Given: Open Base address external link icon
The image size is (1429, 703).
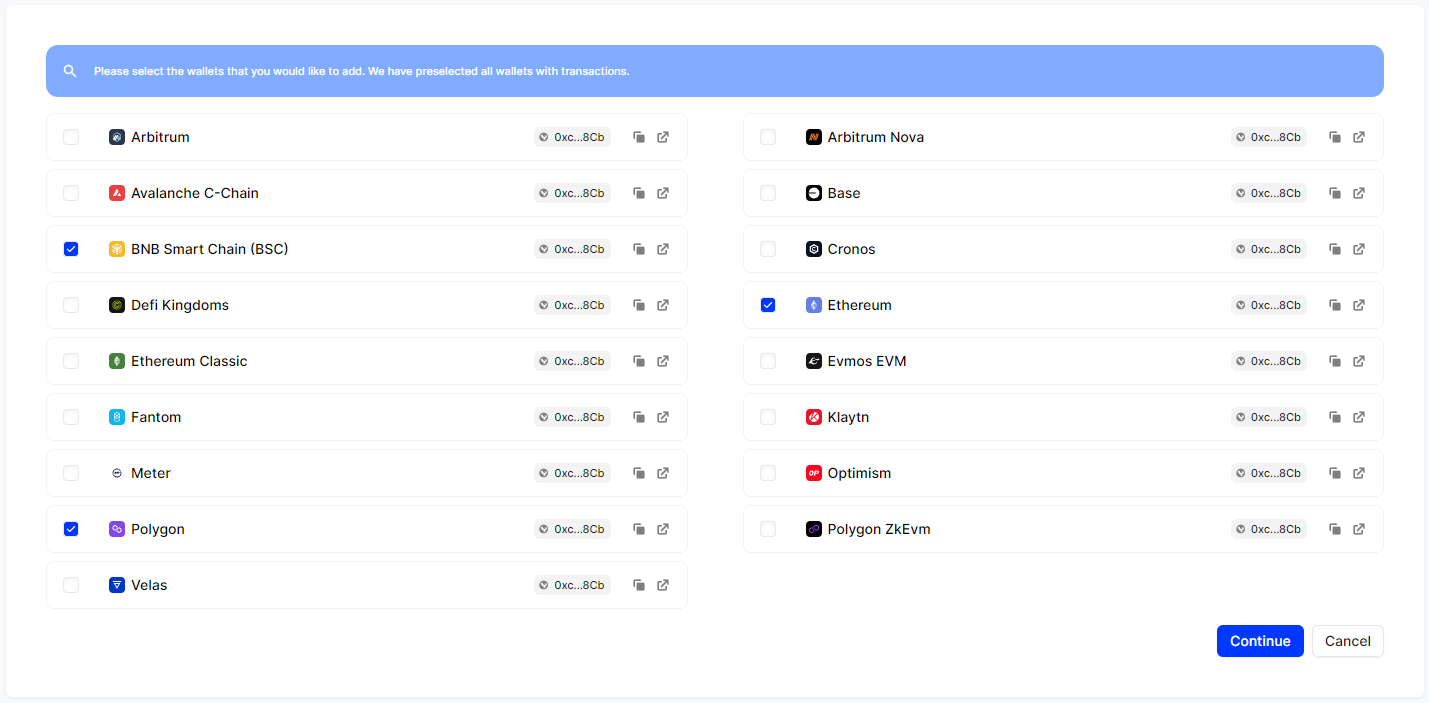Looking at the screenshot, I should (1359, 193).
